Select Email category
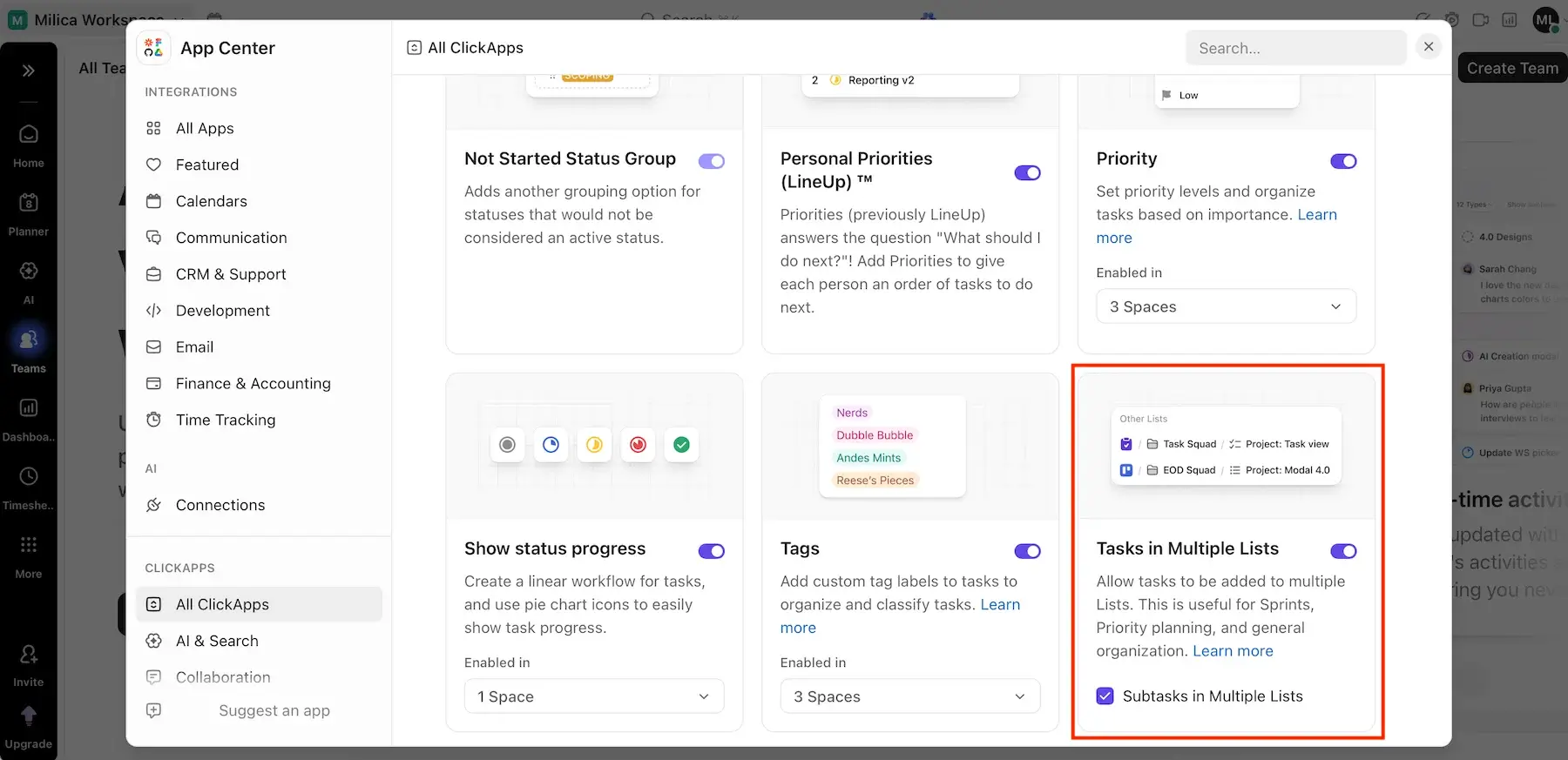The height and width of the screenshot is (760, 1568). [259, 347]
